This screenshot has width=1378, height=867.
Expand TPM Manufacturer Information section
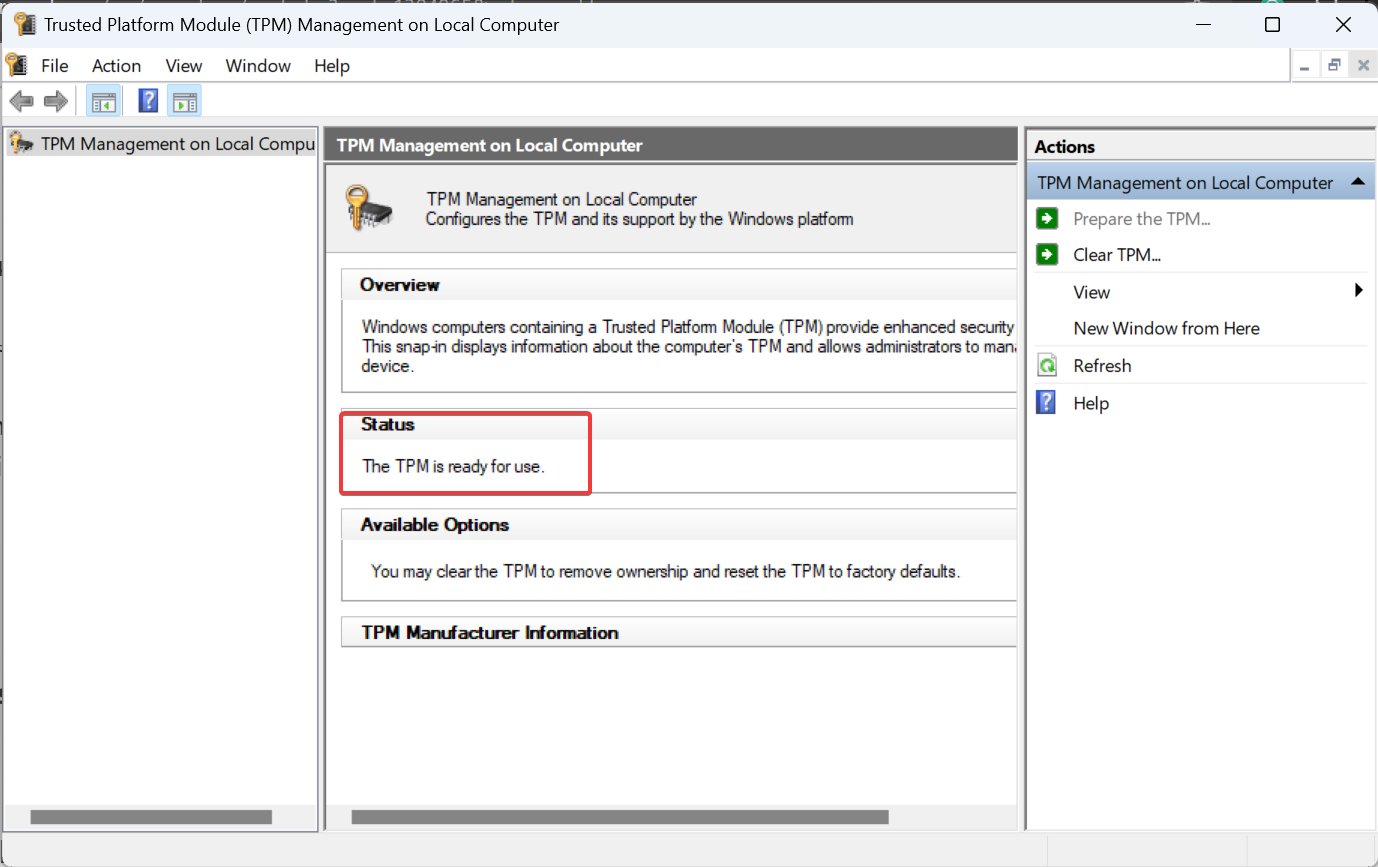pyautogui.click(x=679, y=633)
